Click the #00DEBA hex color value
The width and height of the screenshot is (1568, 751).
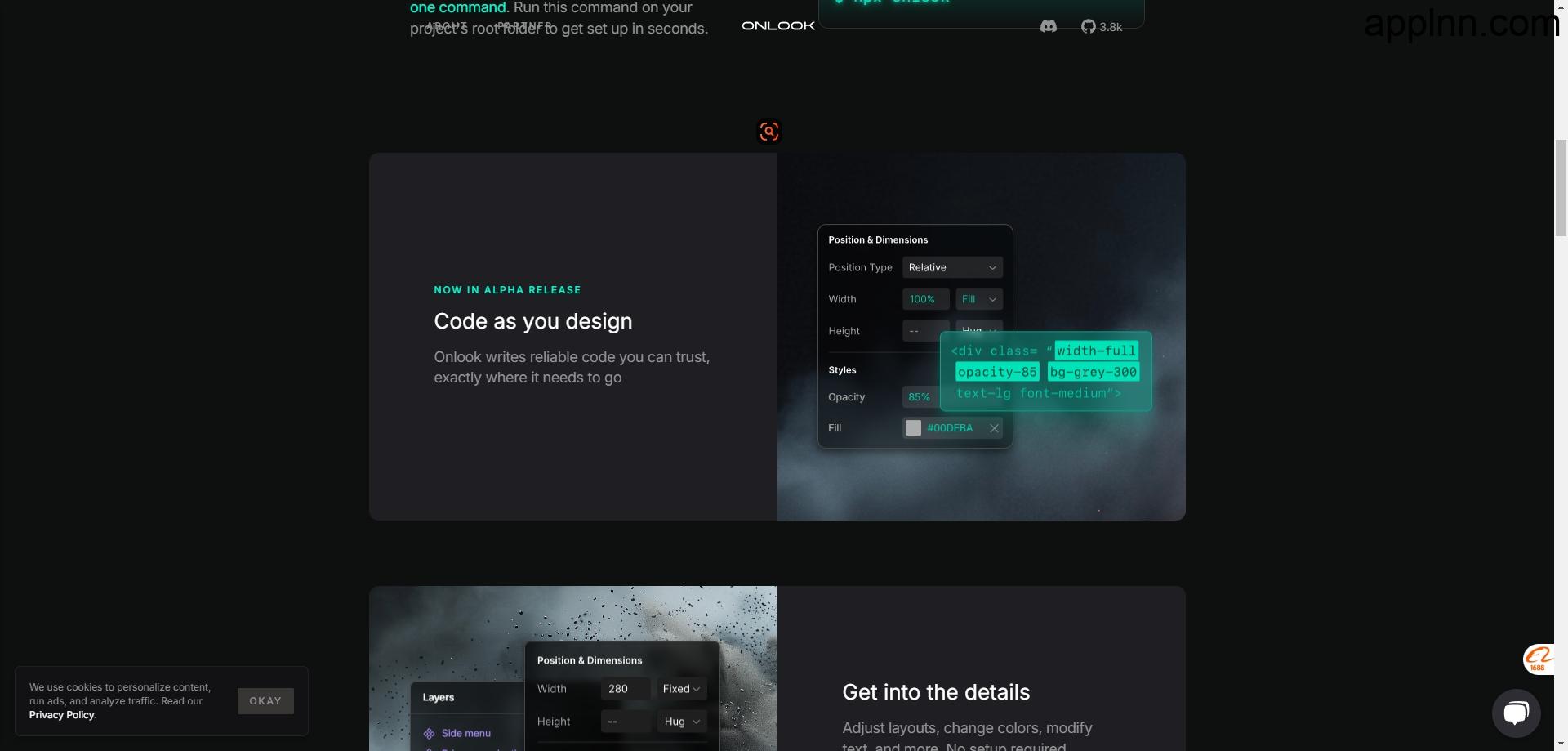(x=950, y=428)
